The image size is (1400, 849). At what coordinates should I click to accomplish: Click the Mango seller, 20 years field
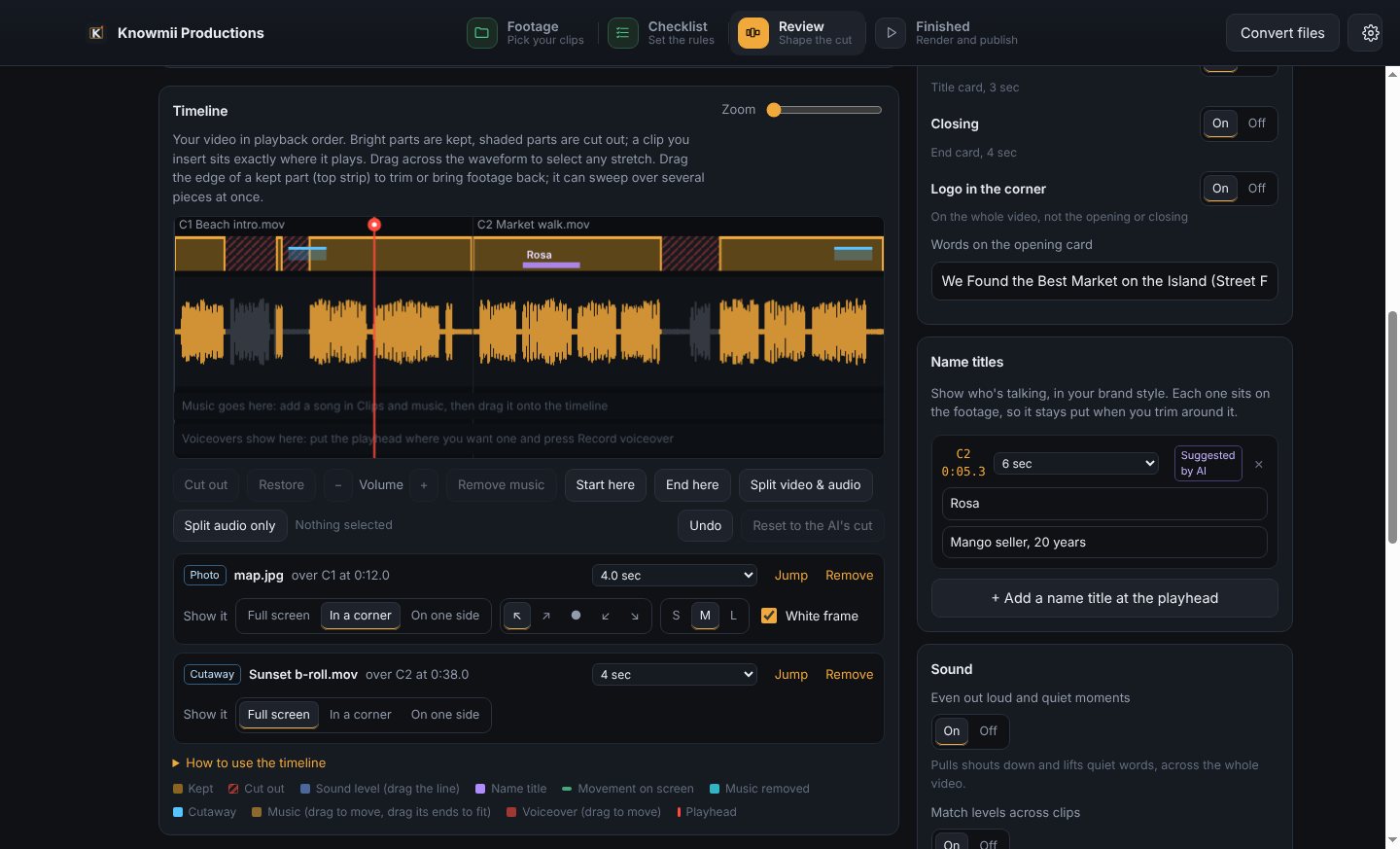[x=1104, y=543]
